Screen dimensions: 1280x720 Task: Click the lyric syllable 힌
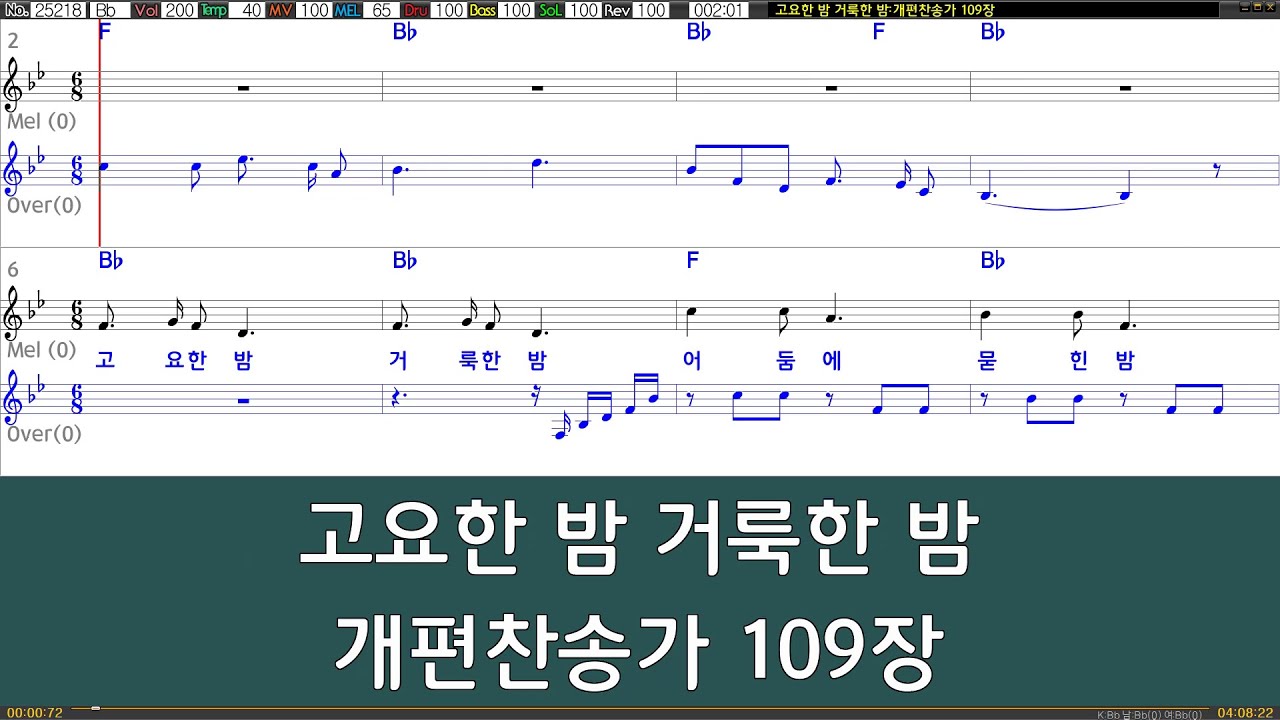(x=1078, y=360)
